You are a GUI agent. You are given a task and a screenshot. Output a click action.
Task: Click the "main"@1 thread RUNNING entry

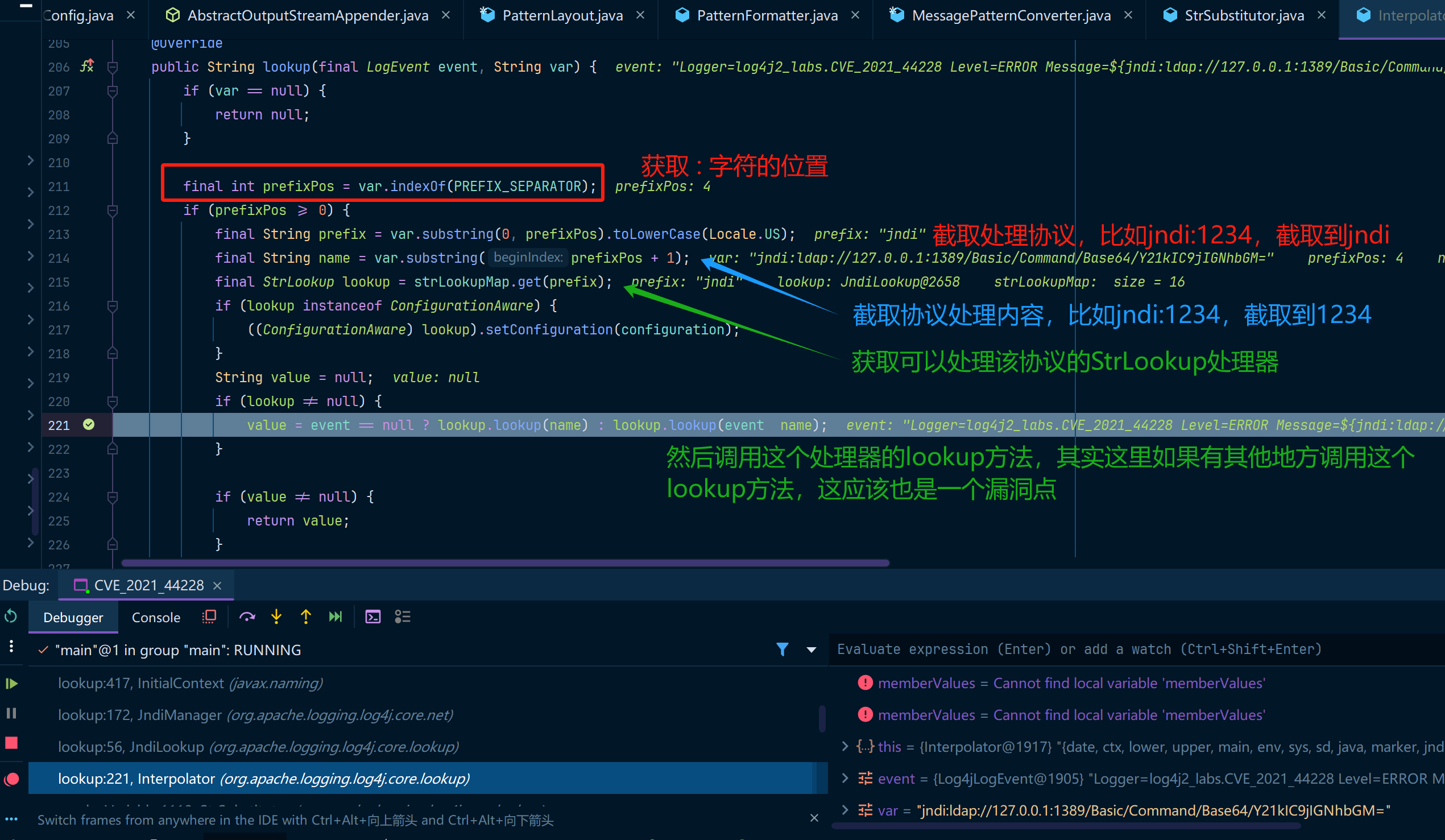178,650
